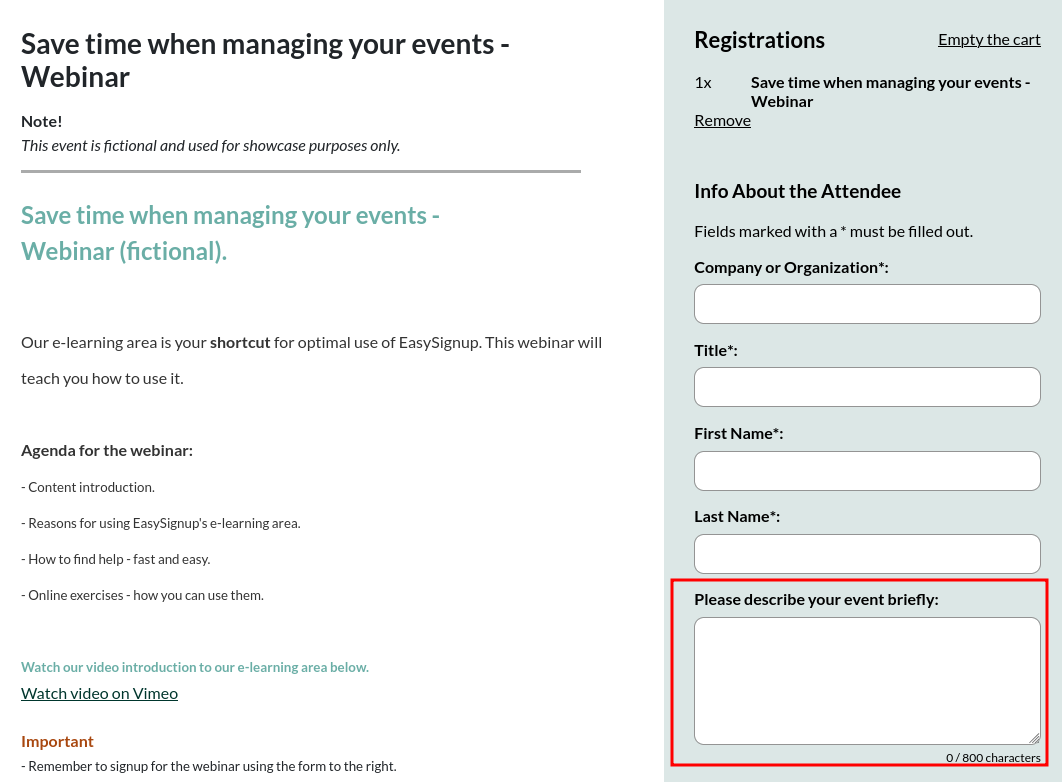Click inside the event description textarea
This screenshot has width=1062, height=782.
click(x=867, y=680)
